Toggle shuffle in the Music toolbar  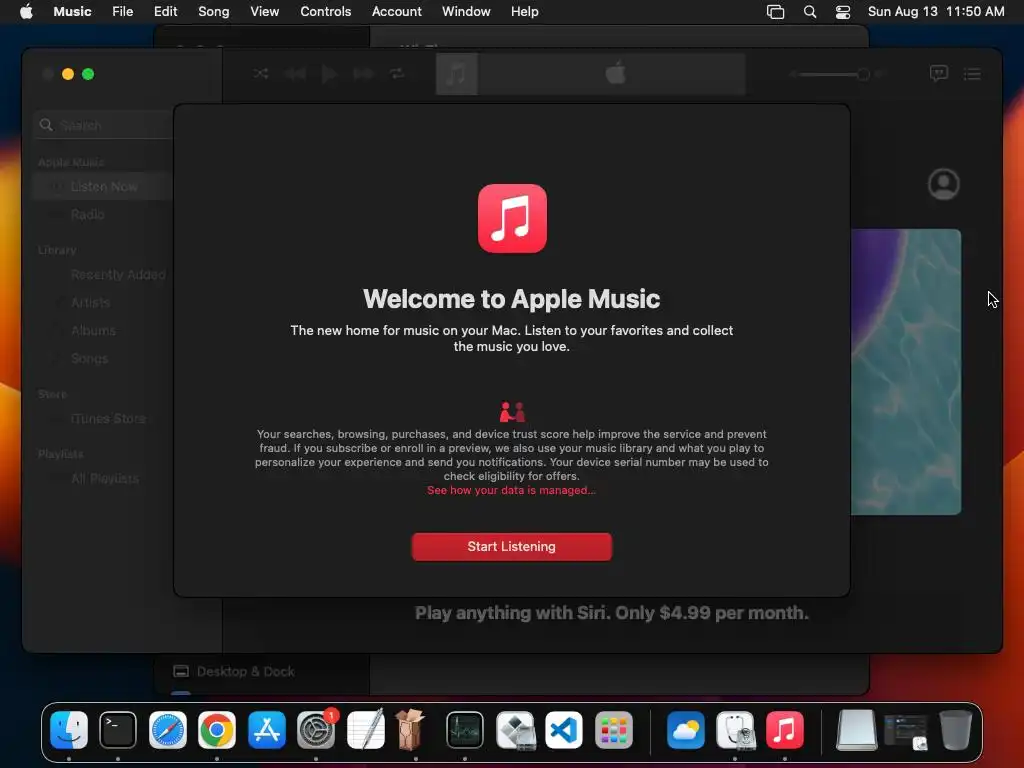(x=261, y=73)
